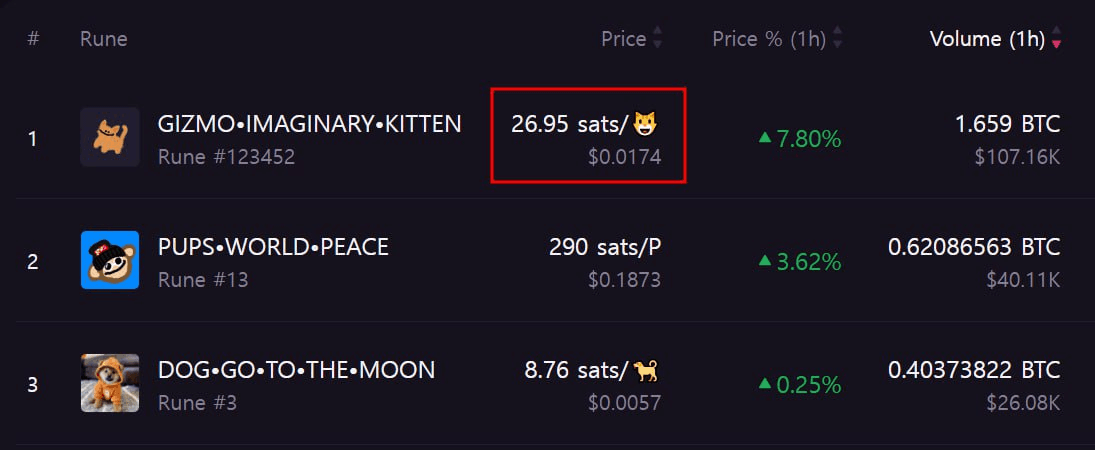Select the dog emoji in DOG's price
This screenshot has height=450, width=1095.
(x=646, y=370)
